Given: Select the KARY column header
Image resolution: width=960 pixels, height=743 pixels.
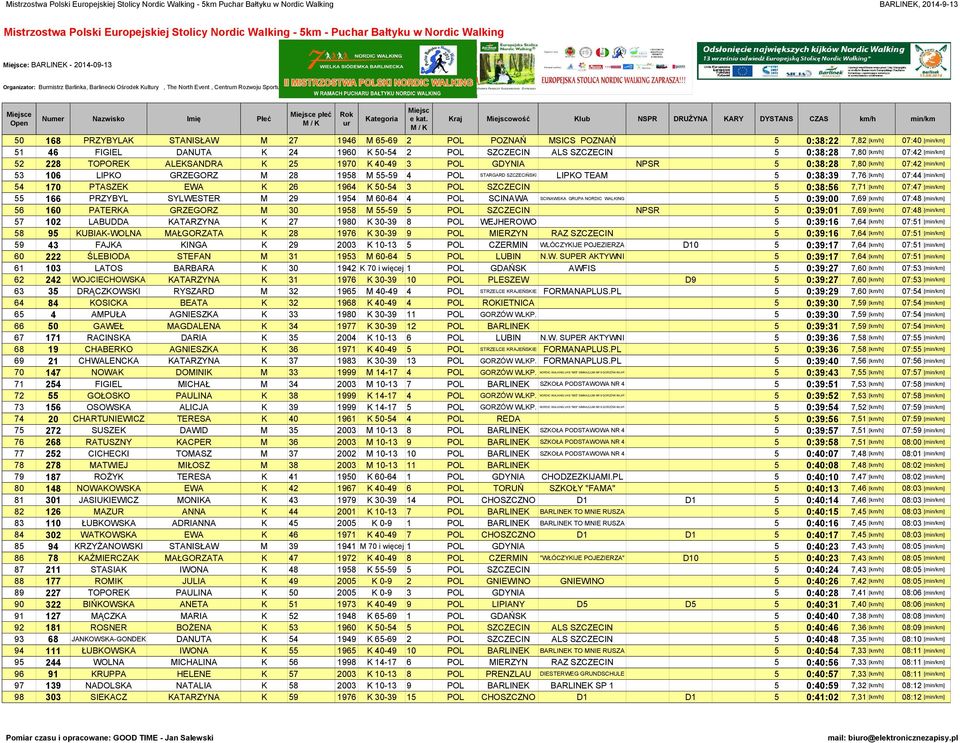Looking at the screenshot, I should (733, 119).
